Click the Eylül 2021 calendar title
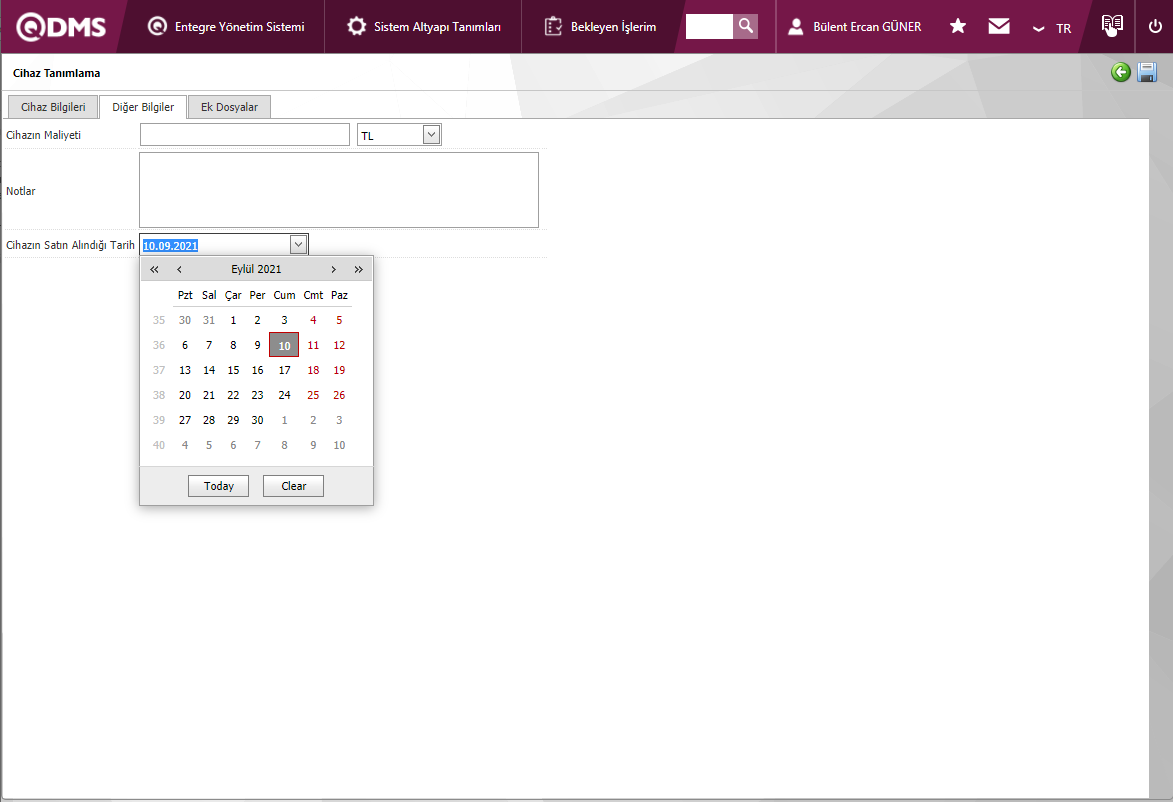Screen dimensions: 1173x802 point(256,269)
